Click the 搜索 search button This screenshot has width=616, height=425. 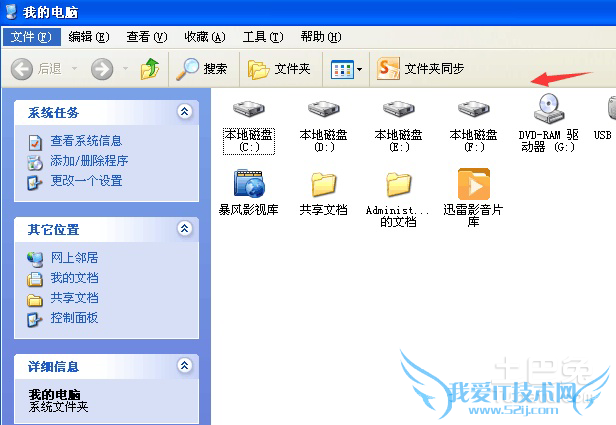[x=201, y=69]
